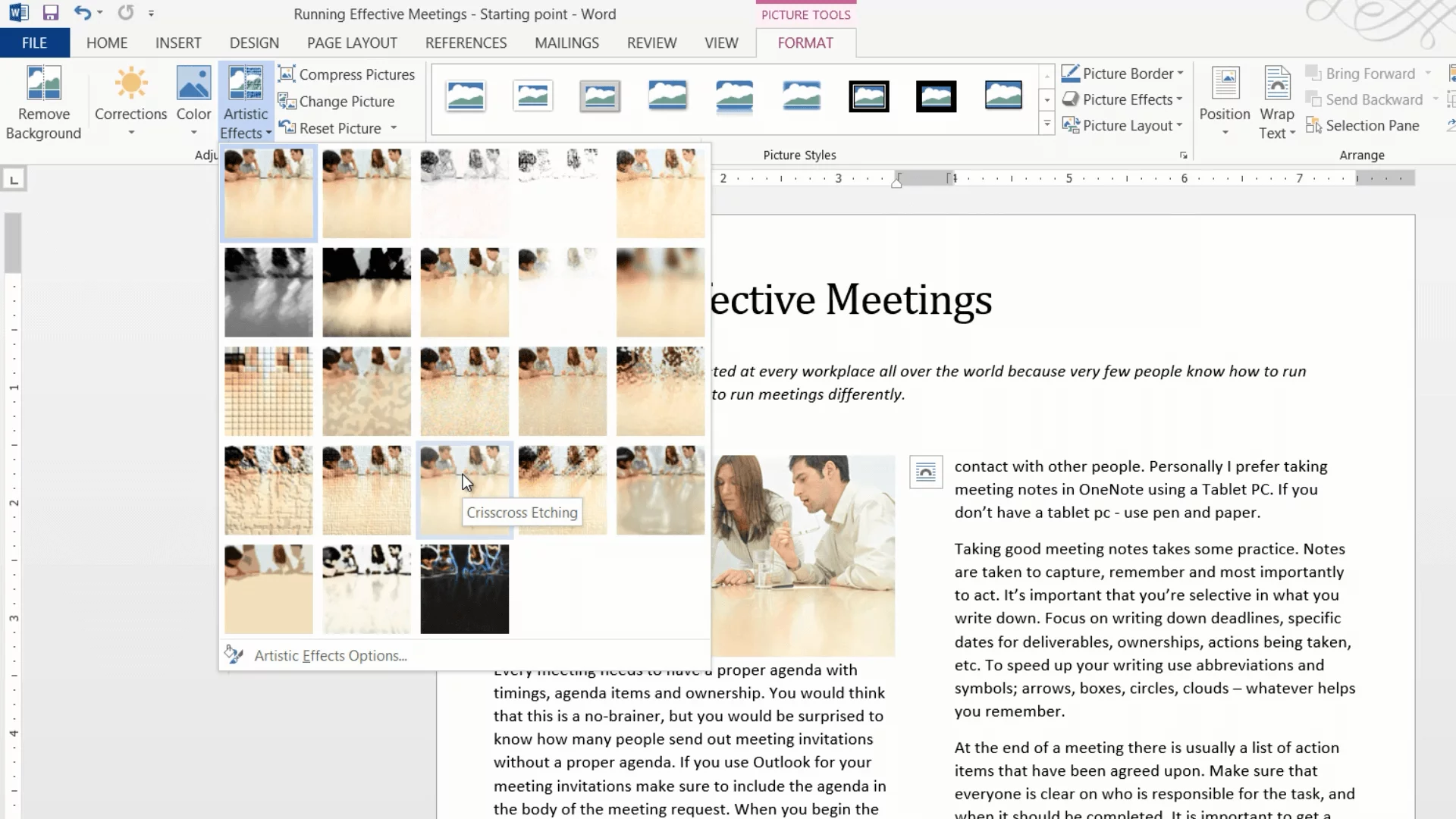Choose the double black frame picture style

coord(868,96)
